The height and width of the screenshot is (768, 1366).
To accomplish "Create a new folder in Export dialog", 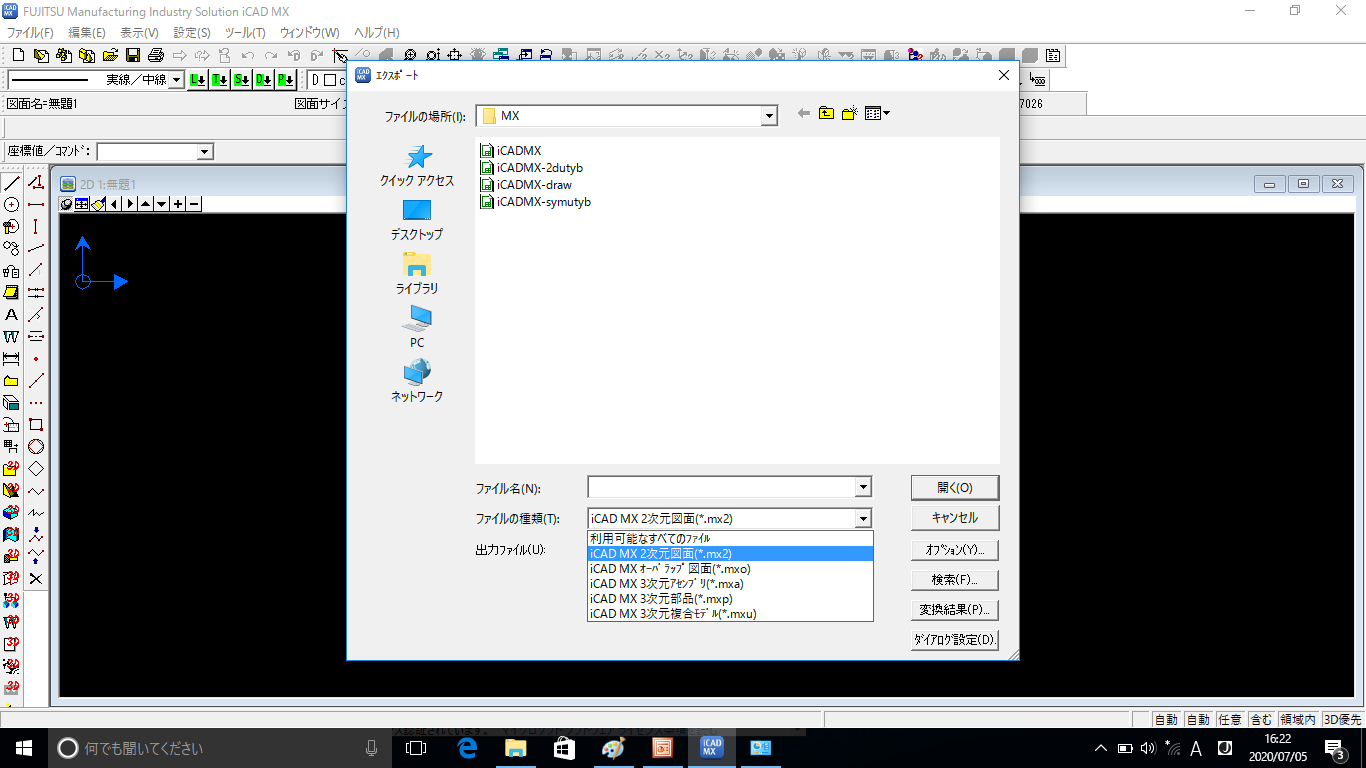I will tap(850, 114).
